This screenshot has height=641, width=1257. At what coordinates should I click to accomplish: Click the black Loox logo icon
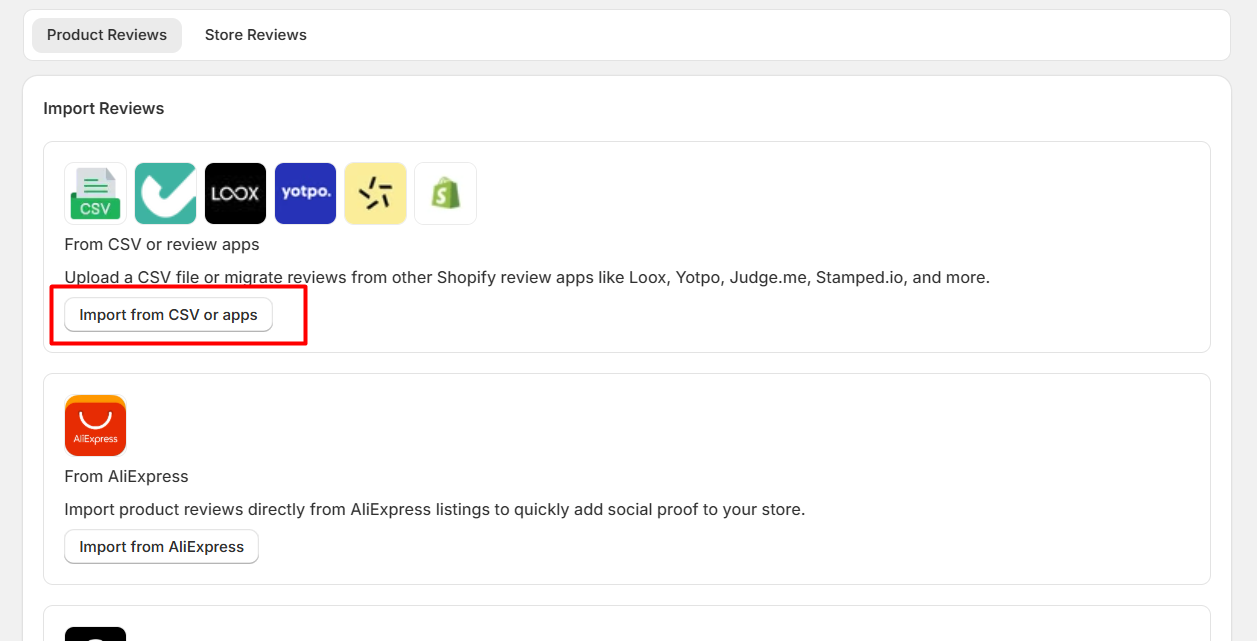[x=235, y=193]
